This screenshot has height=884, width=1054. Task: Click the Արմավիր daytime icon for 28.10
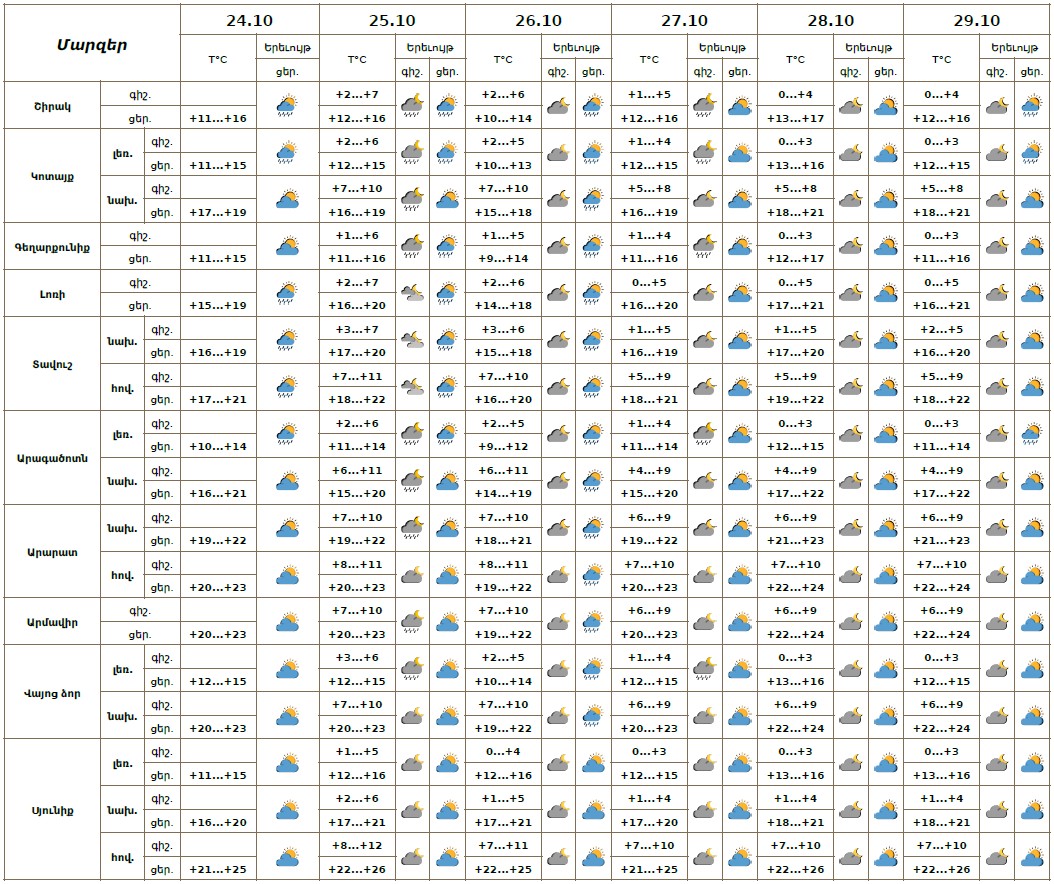click(x=885, y=622)
